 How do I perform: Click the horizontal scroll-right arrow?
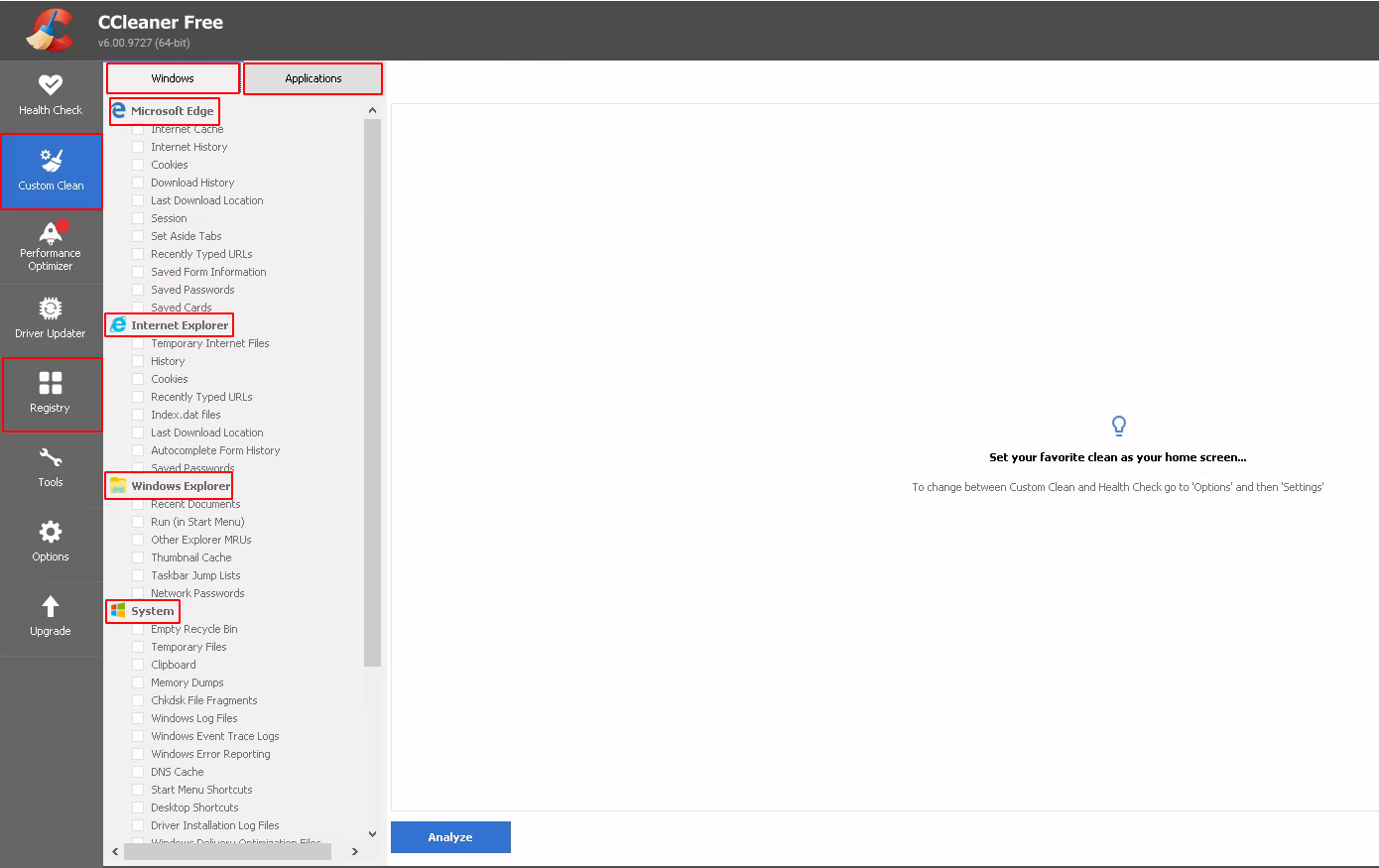click(355, 851)
